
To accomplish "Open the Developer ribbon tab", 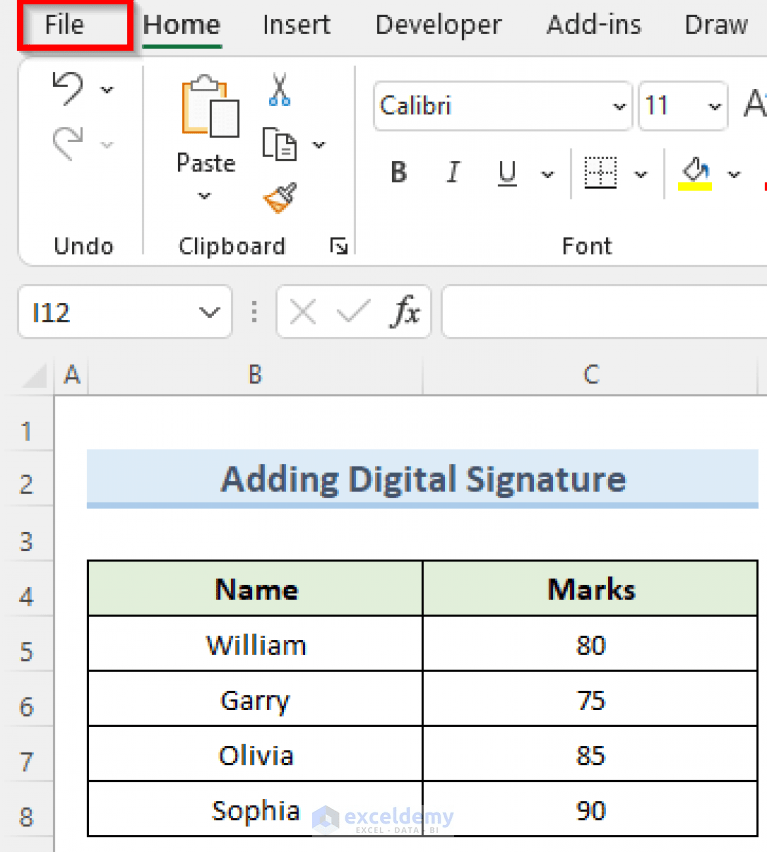I will [x=438, y=25].
